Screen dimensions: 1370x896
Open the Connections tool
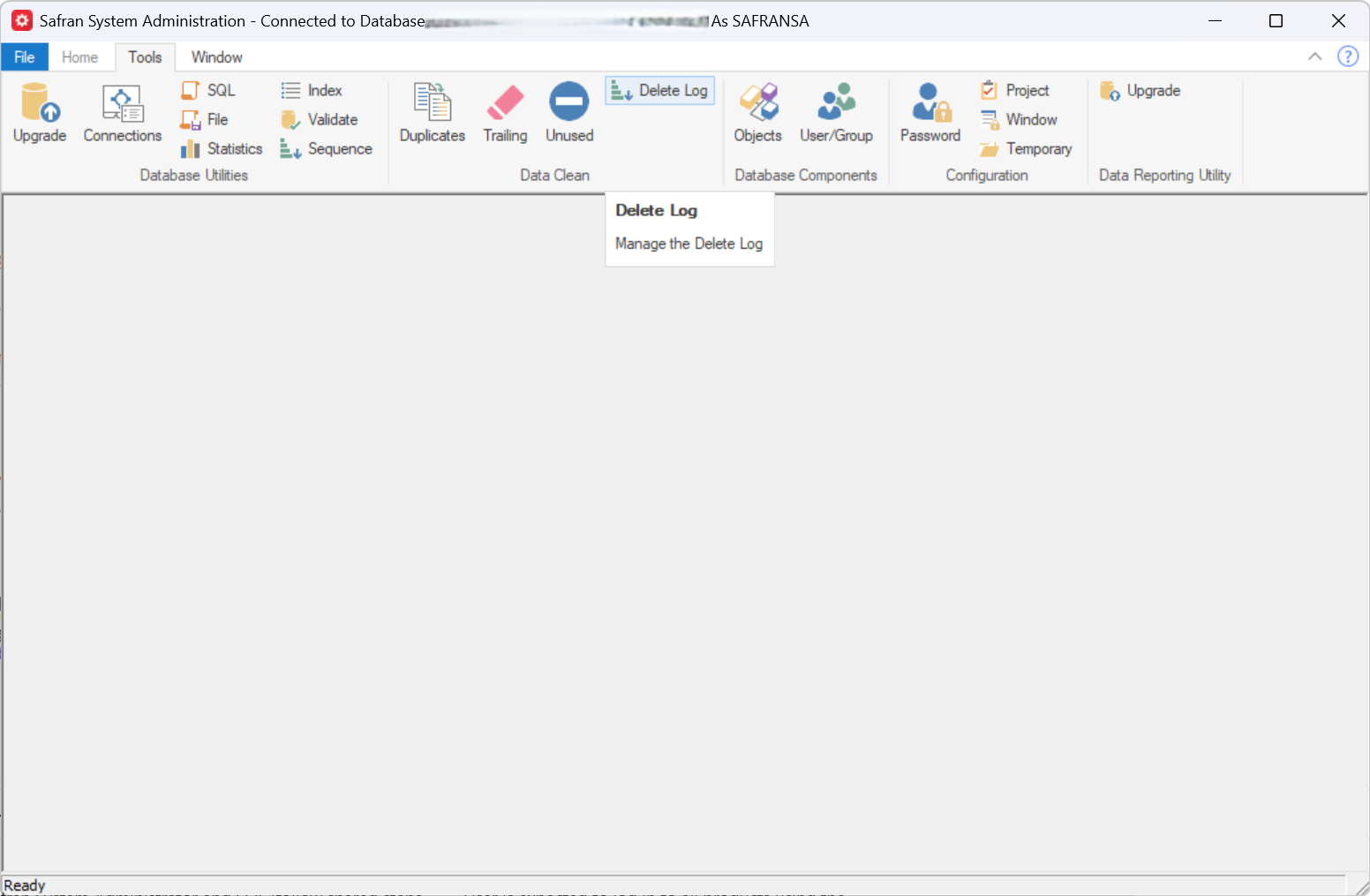coord(122,112)
